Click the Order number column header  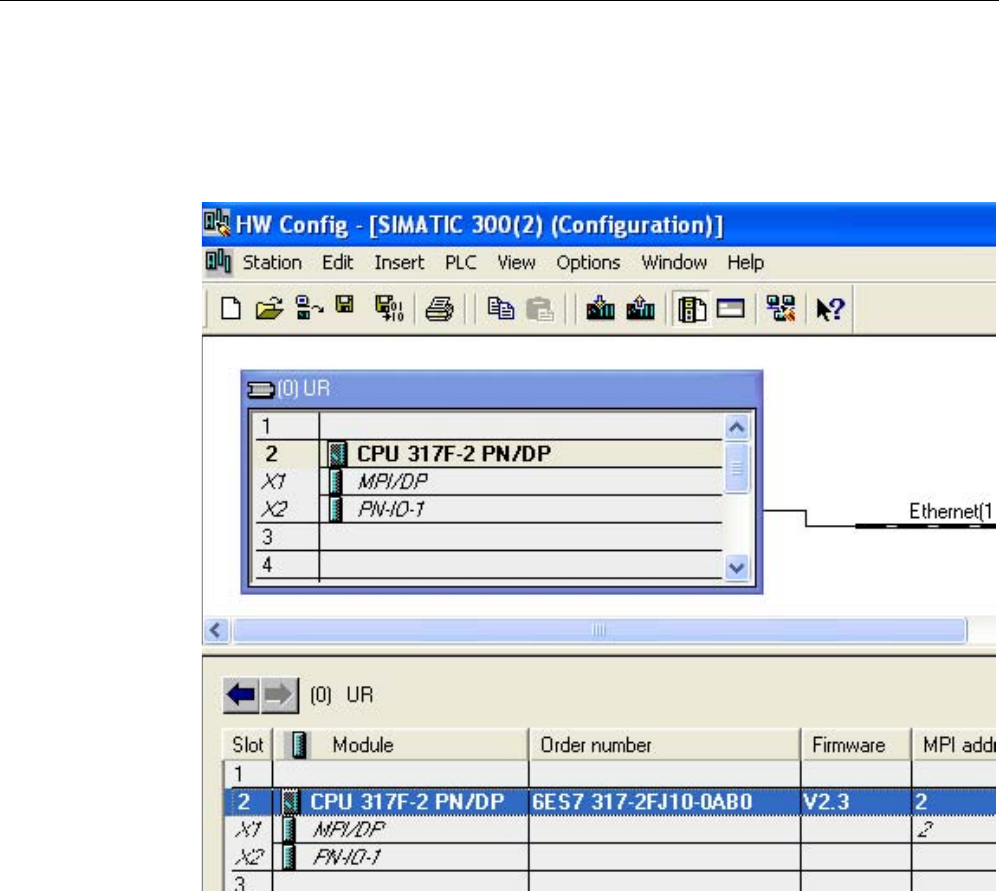click(665, 744)
